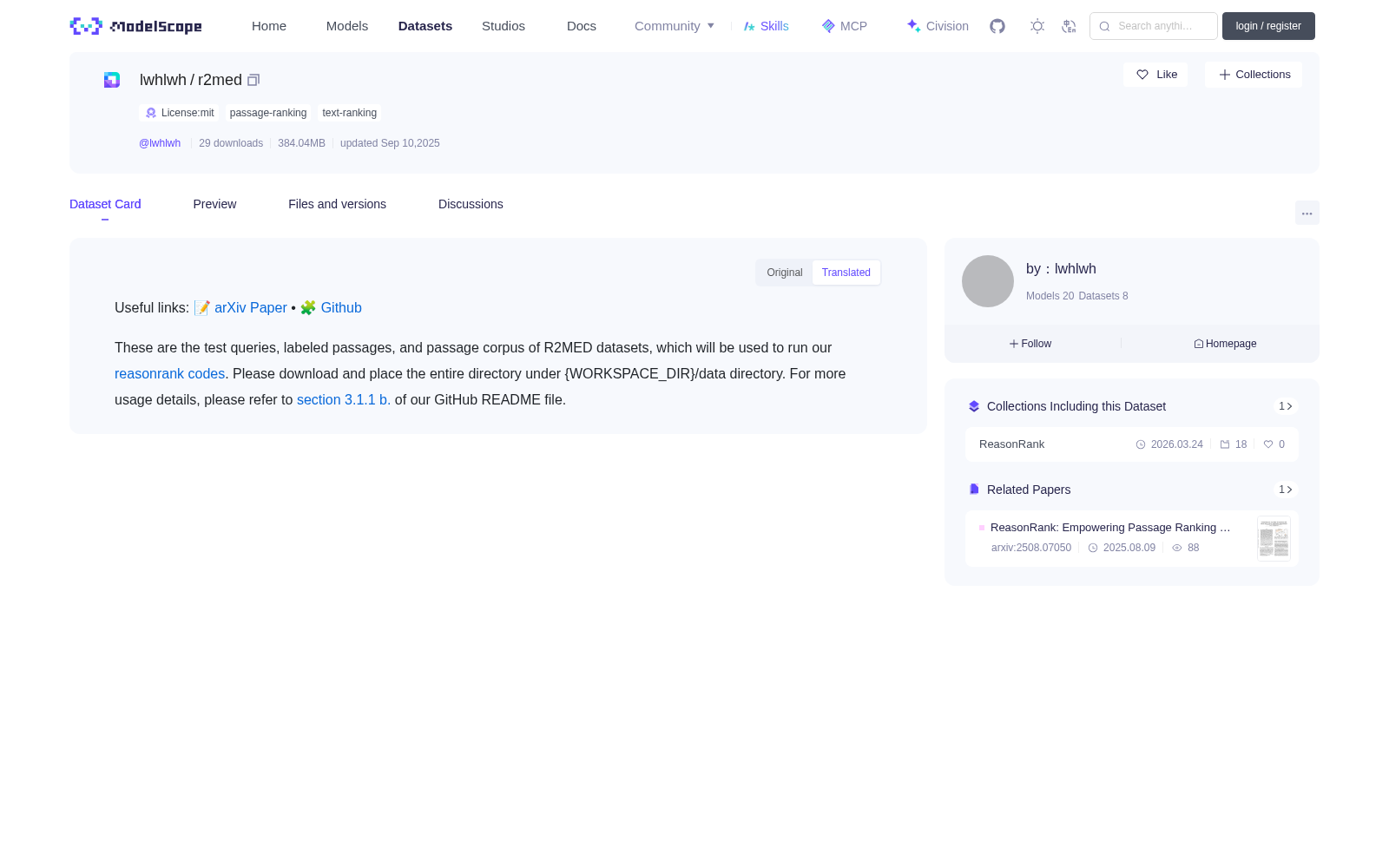
Task: Open Datasets in navigation
Action: tap(425, 26)
